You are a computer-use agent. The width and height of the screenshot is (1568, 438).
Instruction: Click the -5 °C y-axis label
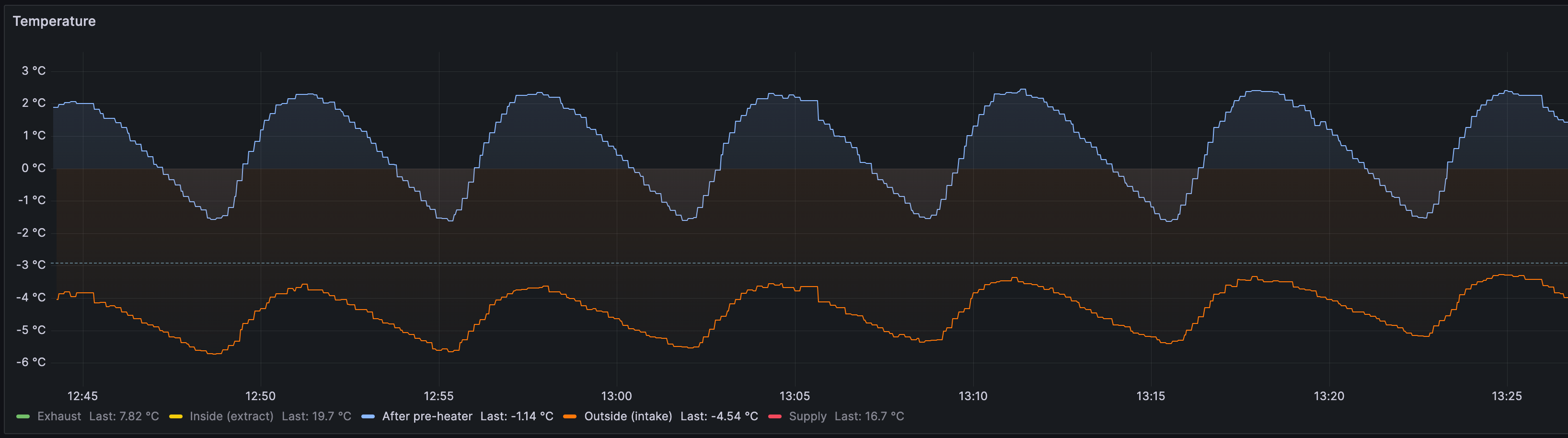31,330
